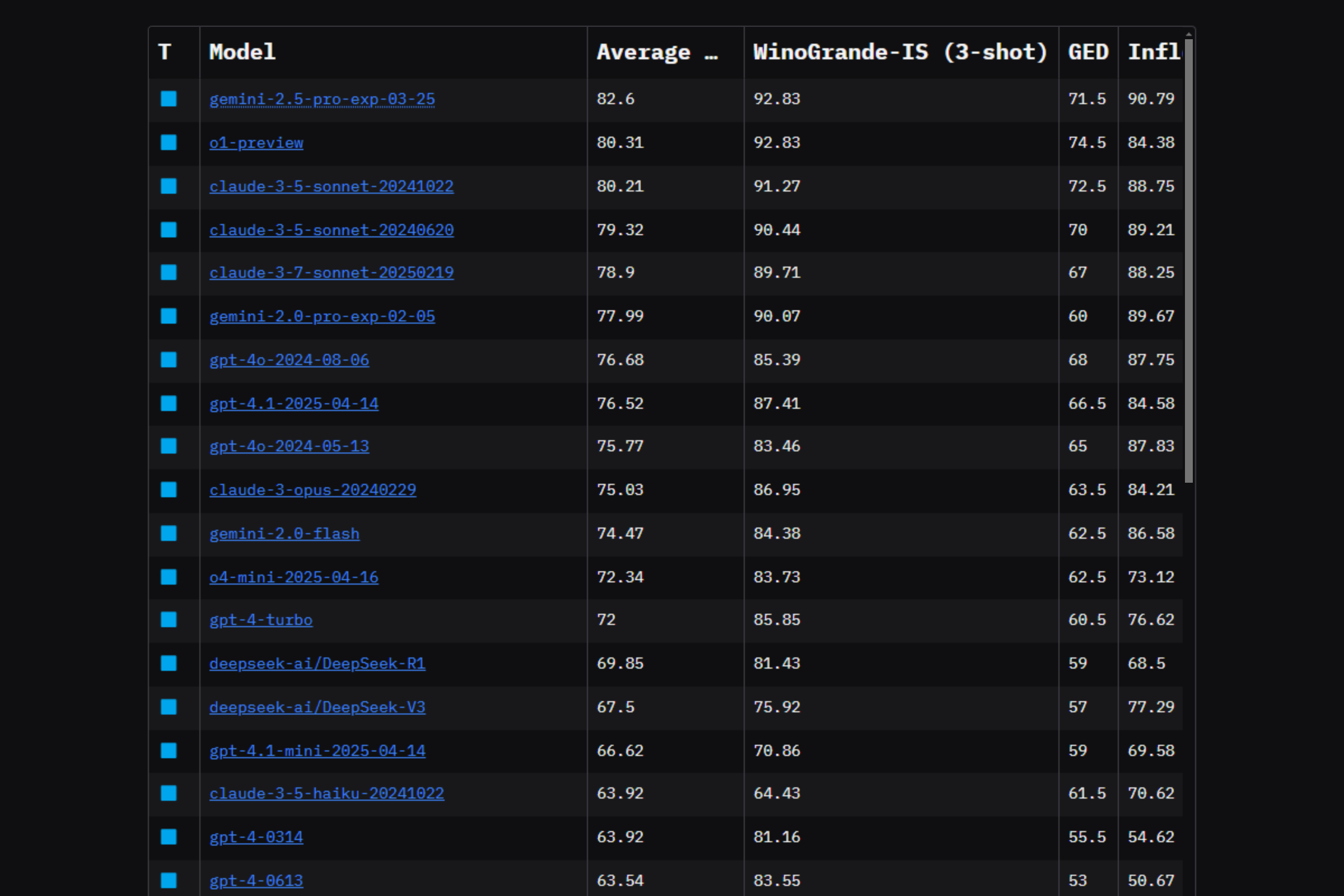
Task: Select the 90.79 inflection score cell
Action: [x=1150, y=100]
